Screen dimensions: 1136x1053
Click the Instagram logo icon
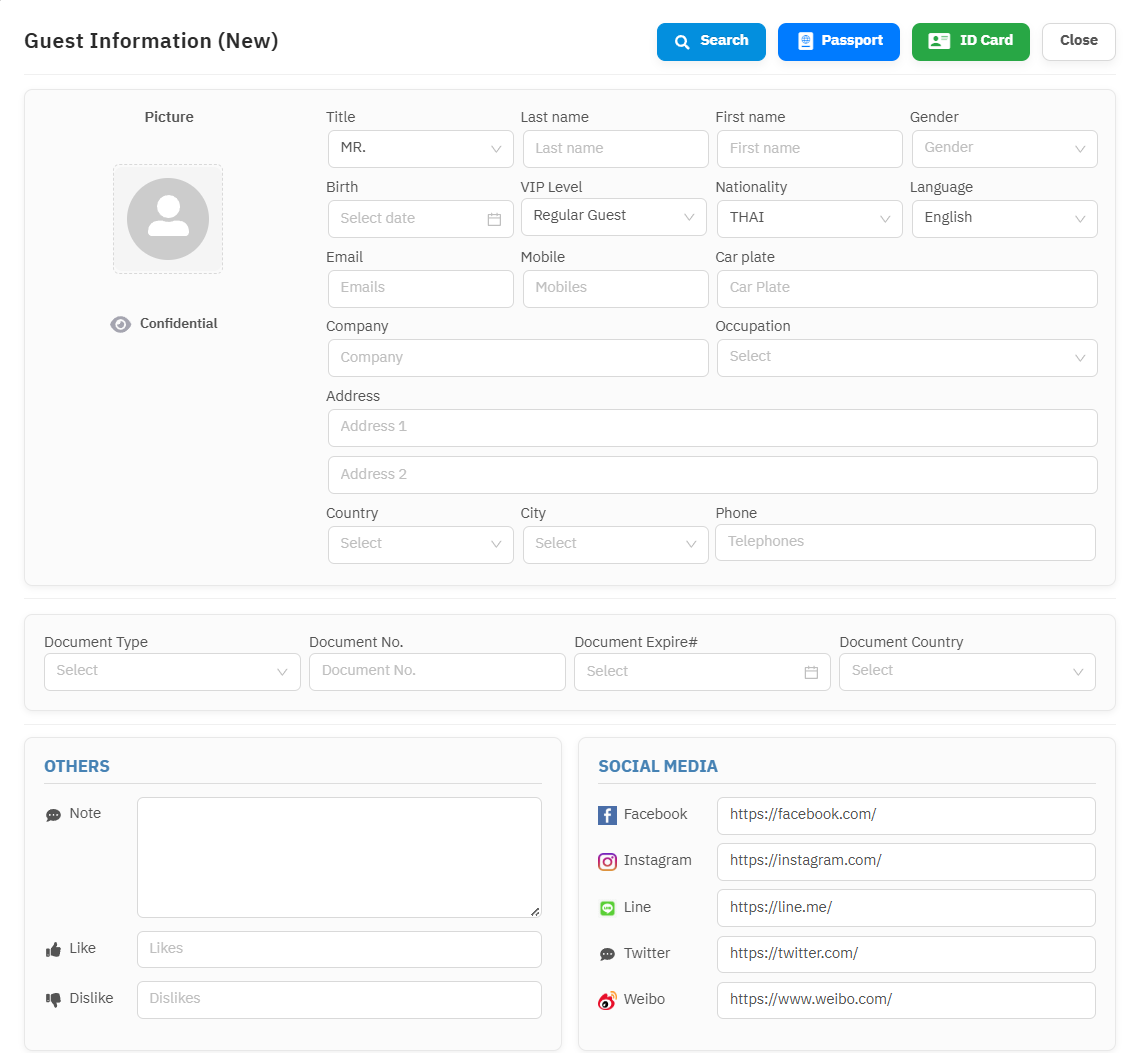[x=607, y=861]
